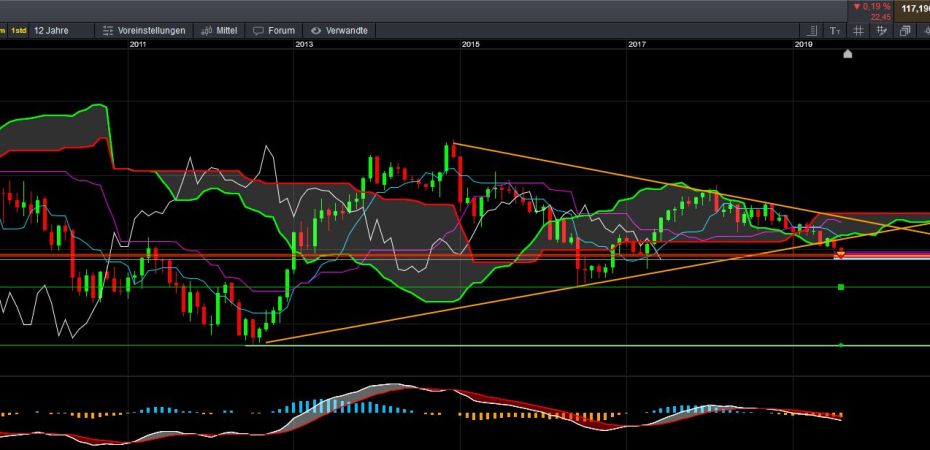Image resolution: width=930 pixels, height=450 pixels.
Task: Click the white house-shaped marker below 2019
Action: pos(848,53)
